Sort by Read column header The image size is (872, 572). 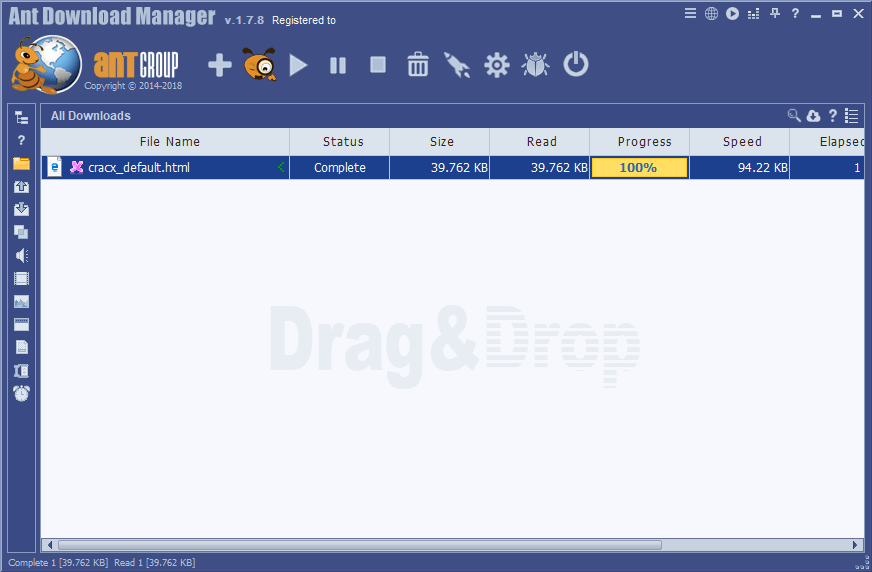pyautogui.click(x=540, y=142)
